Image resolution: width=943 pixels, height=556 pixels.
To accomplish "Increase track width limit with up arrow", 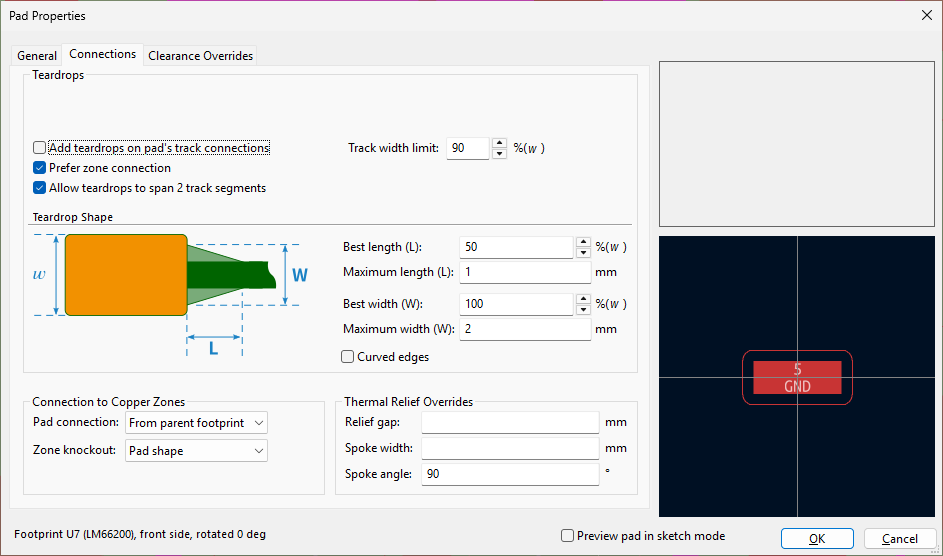I will click(499, 143).
